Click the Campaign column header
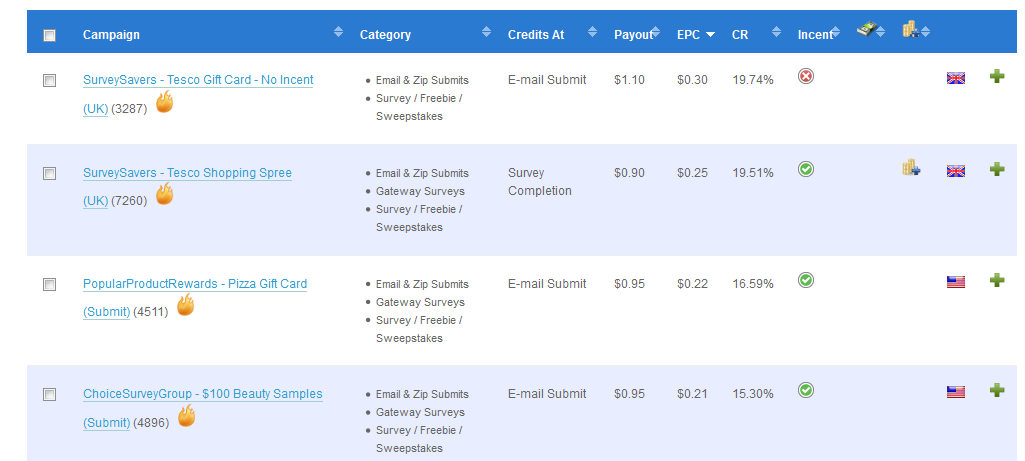 tap(111, 35)
